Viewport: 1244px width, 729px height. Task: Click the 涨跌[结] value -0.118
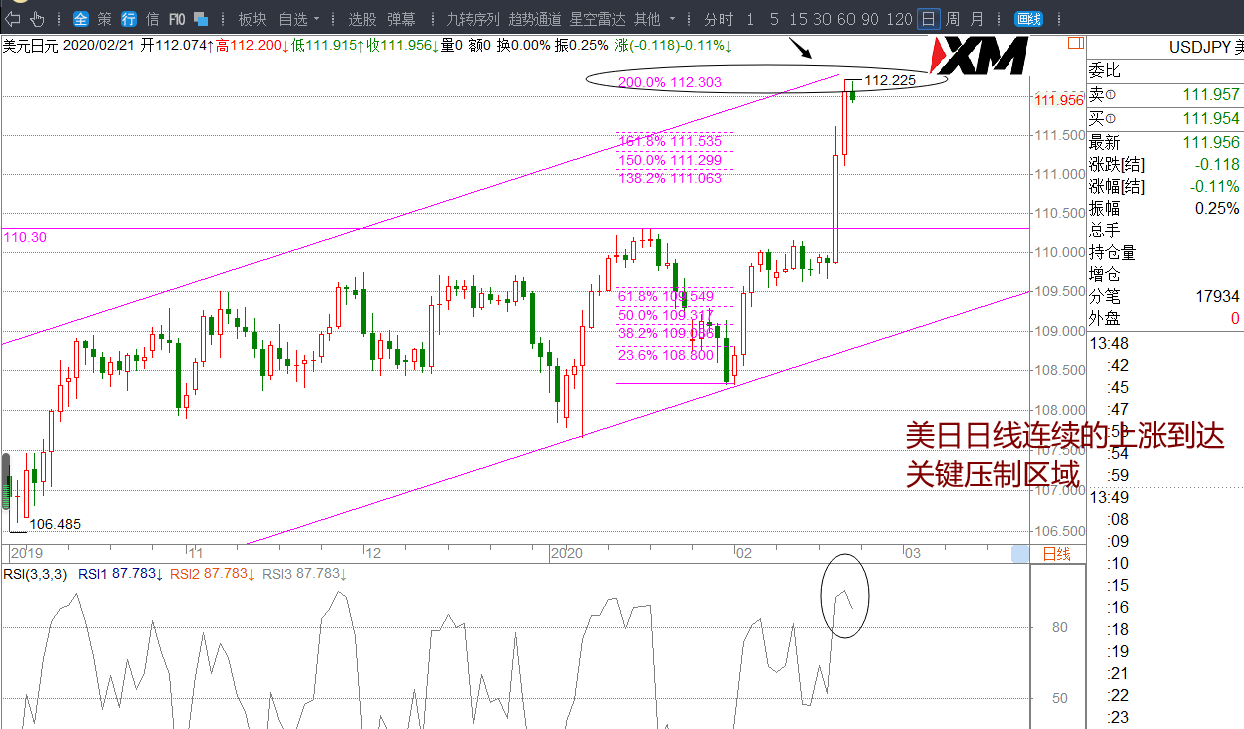point(1216,165)
